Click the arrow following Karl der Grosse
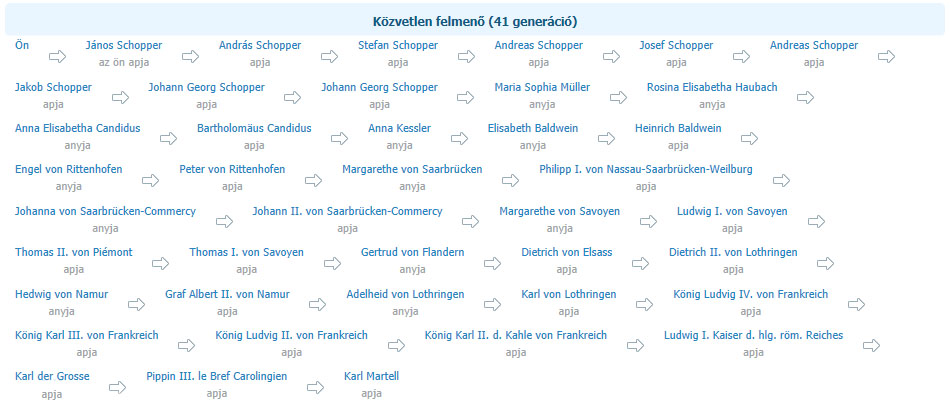The width and height of the screenshot is (950, 403). [x=118, y=387]
